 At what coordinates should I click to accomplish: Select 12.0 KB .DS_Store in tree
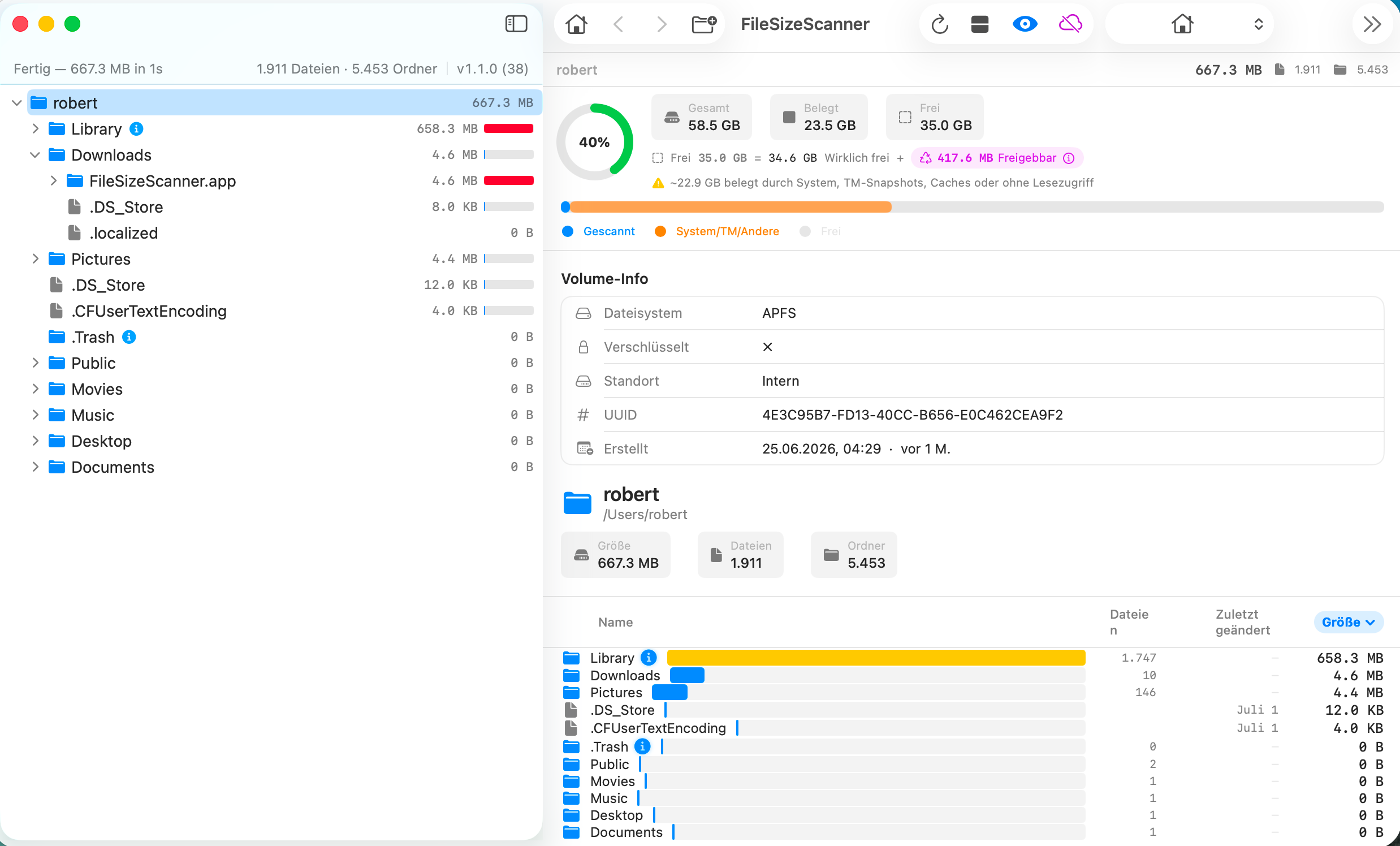tap(284, 285)
